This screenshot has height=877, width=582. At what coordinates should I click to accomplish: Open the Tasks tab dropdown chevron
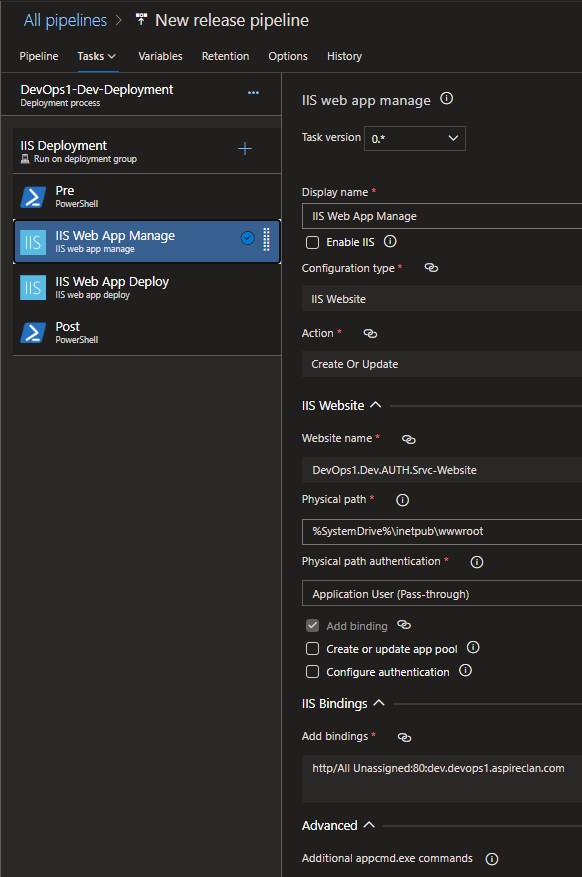(x=112, y=56)
